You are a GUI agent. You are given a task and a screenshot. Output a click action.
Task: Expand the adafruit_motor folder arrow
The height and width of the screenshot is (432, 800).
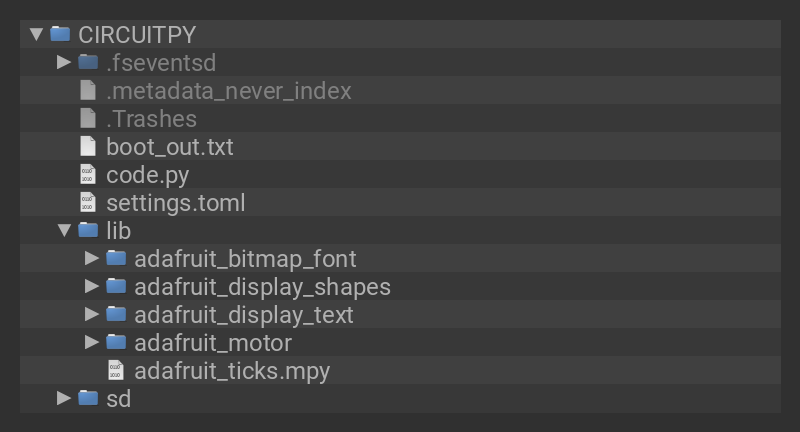(92, 342)
